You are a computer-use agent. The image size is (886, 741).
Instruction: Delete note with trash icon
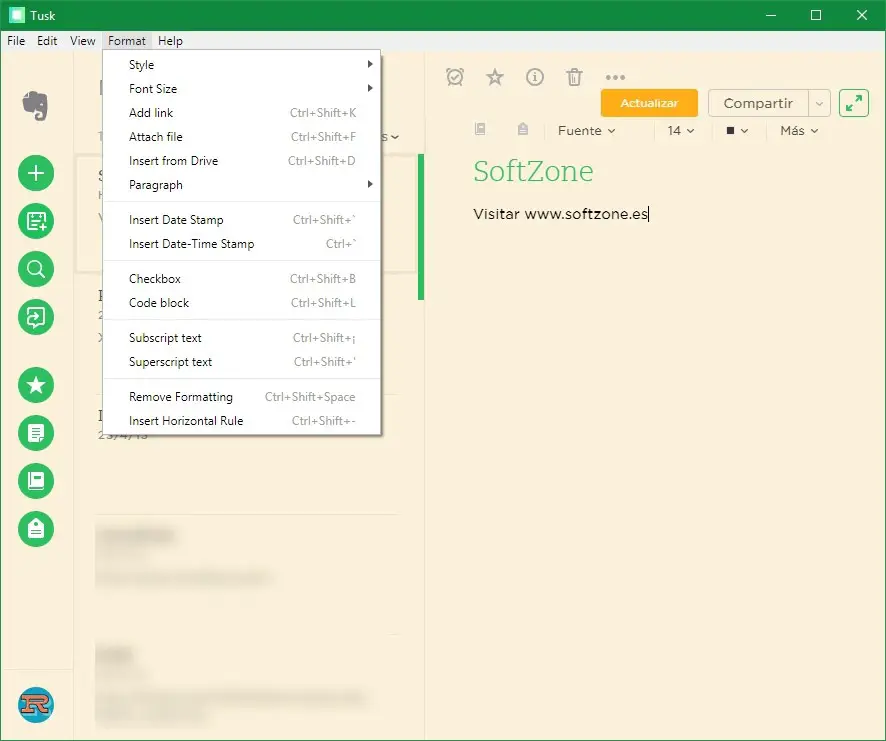(574, 77)
